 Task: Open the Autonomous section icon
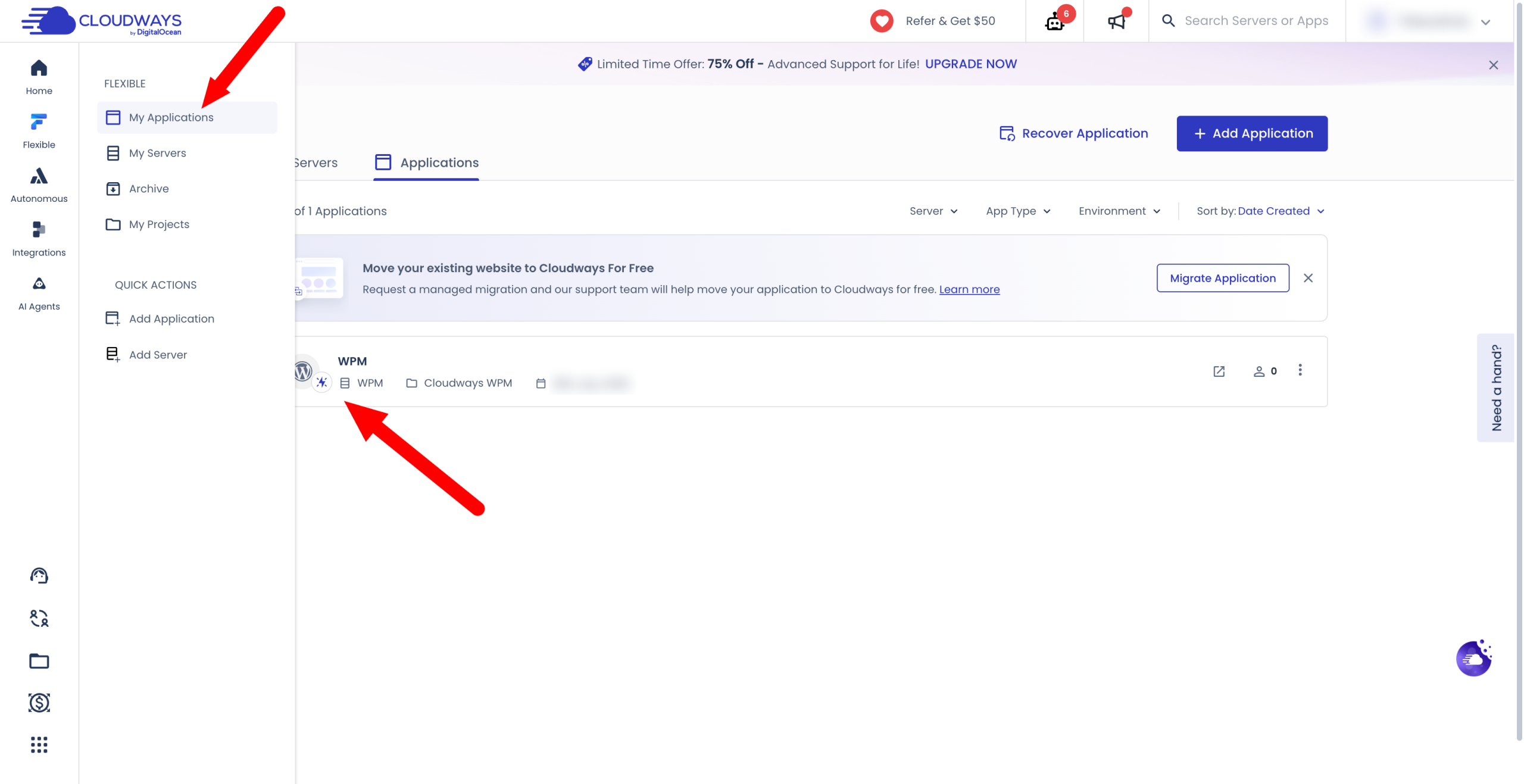(x=39, y=176)
